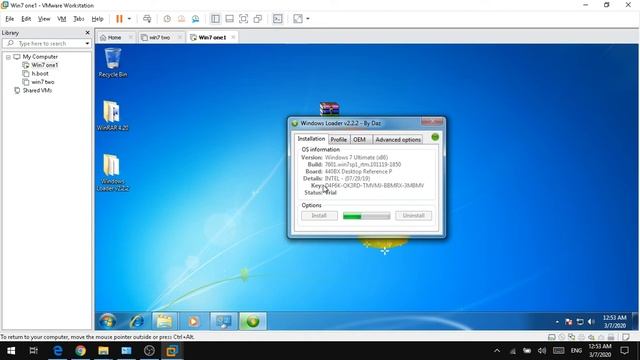Toggle the console view icon
The width and height of the screenshot is (640, 360).
[278, 19]
